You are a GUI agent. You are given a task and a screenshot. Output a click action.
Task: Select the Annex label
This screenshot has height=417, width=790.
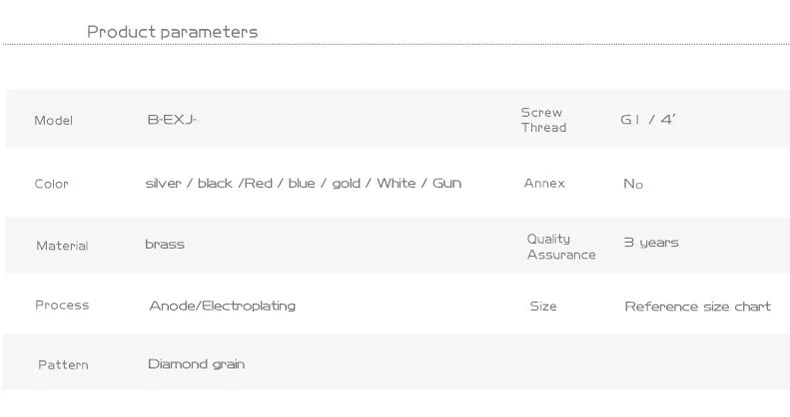click(x=544, y=184)
